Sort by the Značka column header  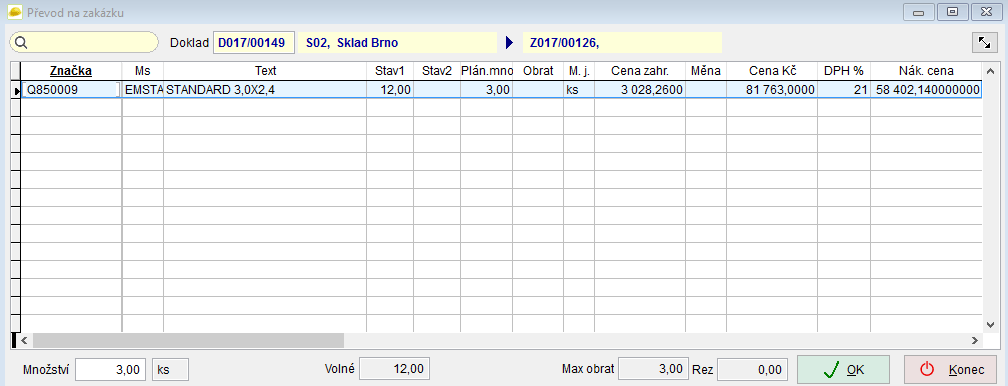tap(71, 71)
